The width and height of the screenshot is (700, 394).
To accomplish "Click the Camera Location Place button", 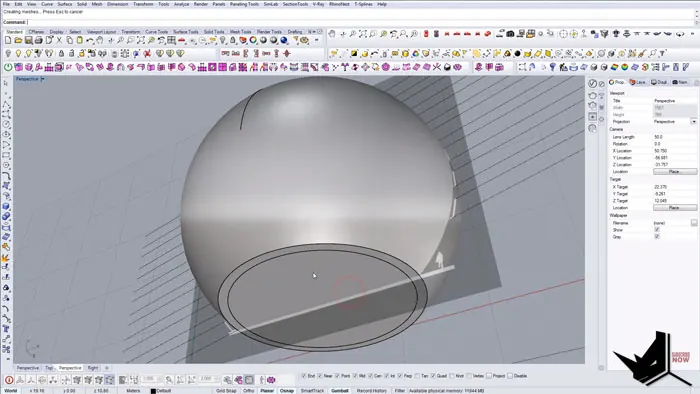I will (x=675, y=172).
